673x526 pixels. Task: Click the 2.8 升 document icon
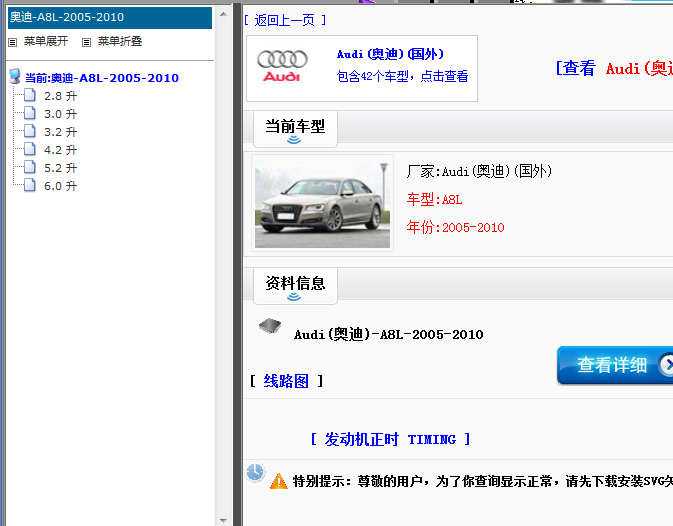tap(30, 96)
